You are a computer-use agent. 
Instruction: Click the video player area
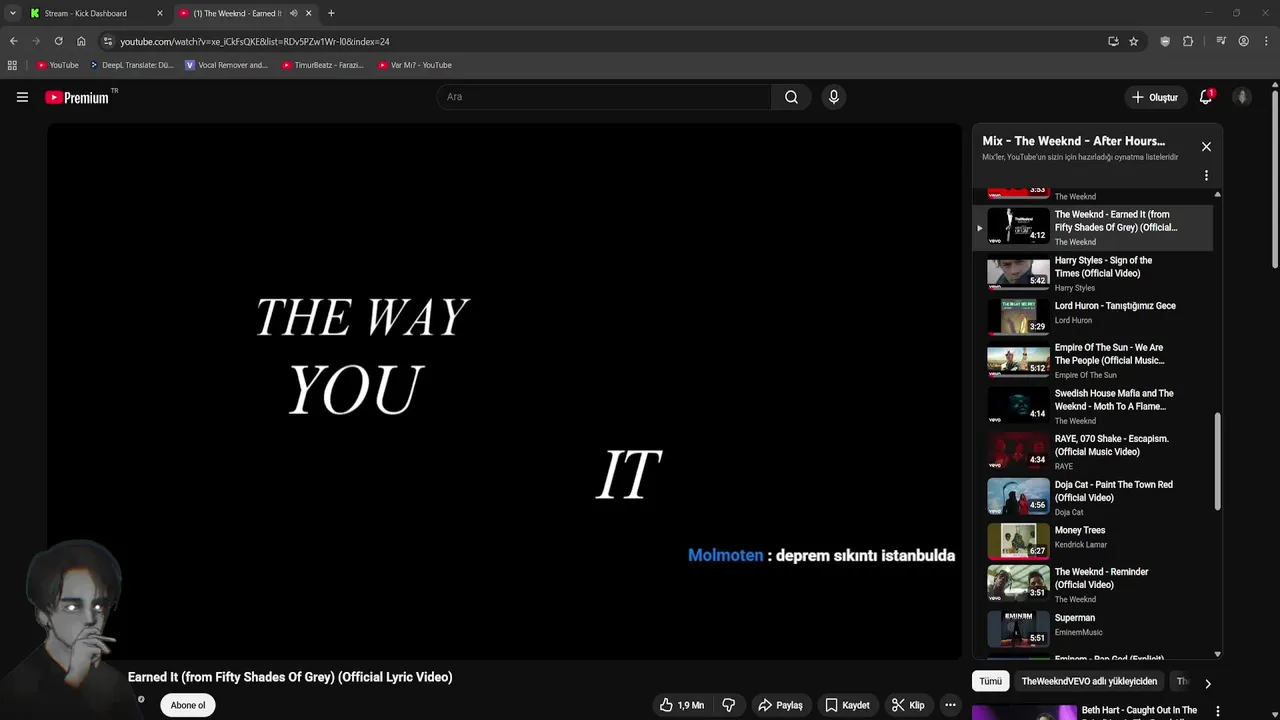504,391
